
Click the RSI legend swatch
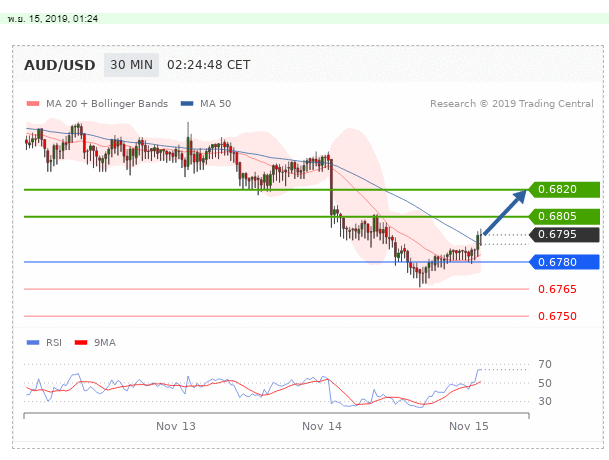pyautogui.click(x=33, y=343)
